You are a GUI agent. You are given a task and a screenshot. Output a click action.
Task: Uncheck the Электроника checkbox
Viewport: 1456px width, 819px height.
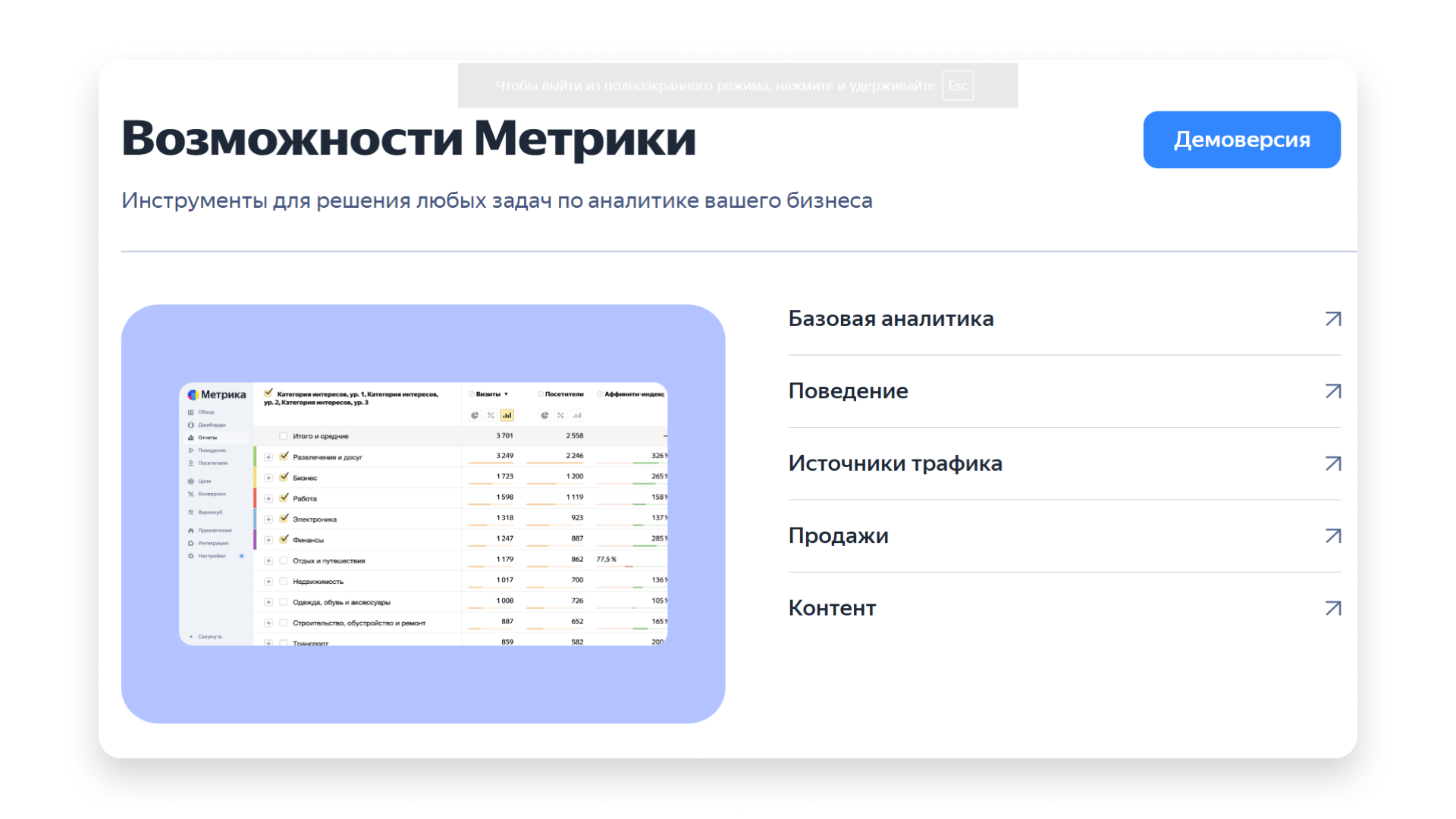tap(284, 519)
